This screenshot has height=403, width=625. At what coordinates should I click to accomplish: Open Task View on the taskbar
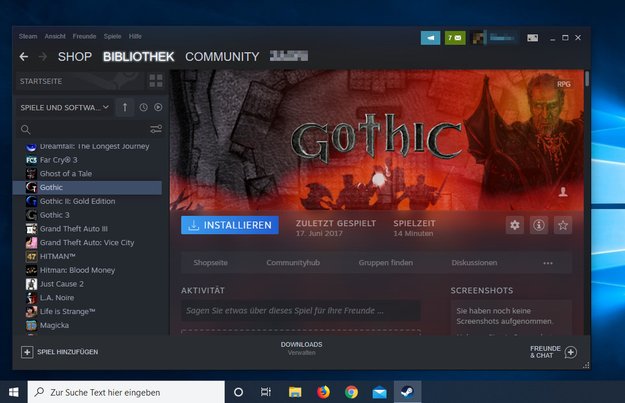coord(265,392)
